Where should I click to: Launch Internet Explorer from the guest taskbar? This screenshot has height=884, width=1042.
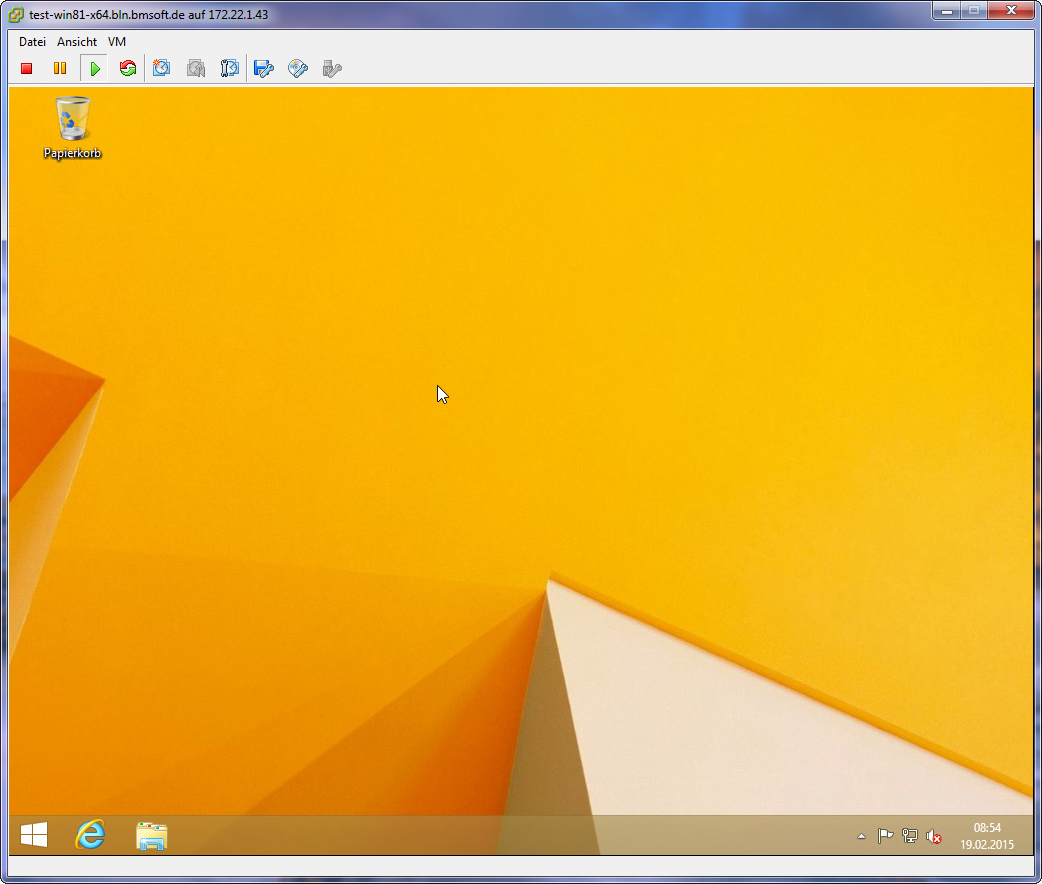[x=90, y=835]
